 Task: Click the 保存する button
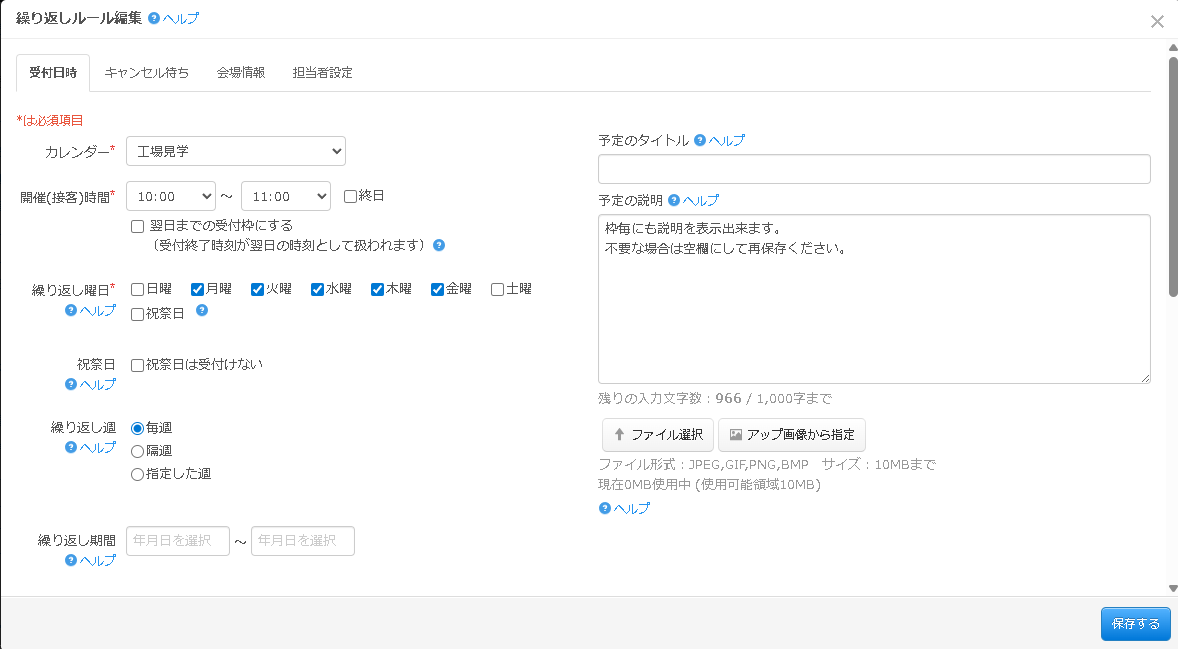pos(1135,623)
